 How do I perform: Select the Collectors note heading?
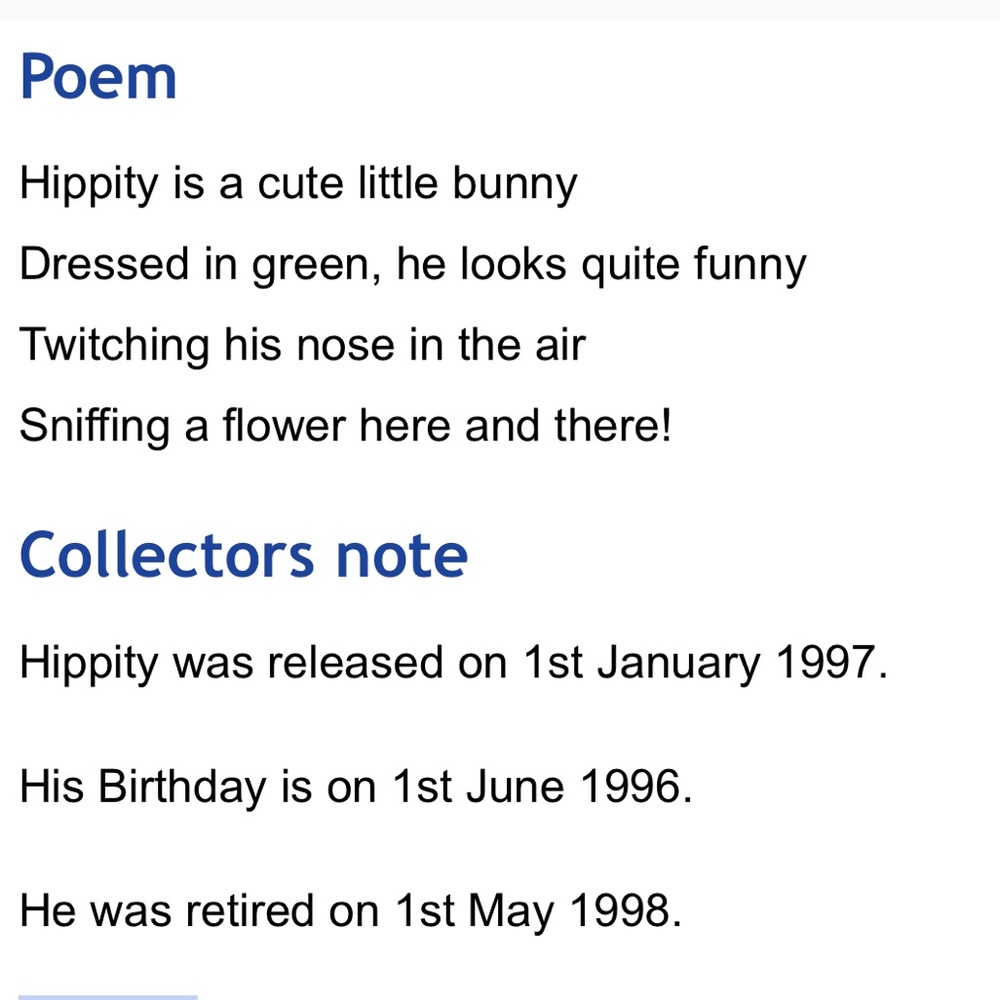pos(244,555)
